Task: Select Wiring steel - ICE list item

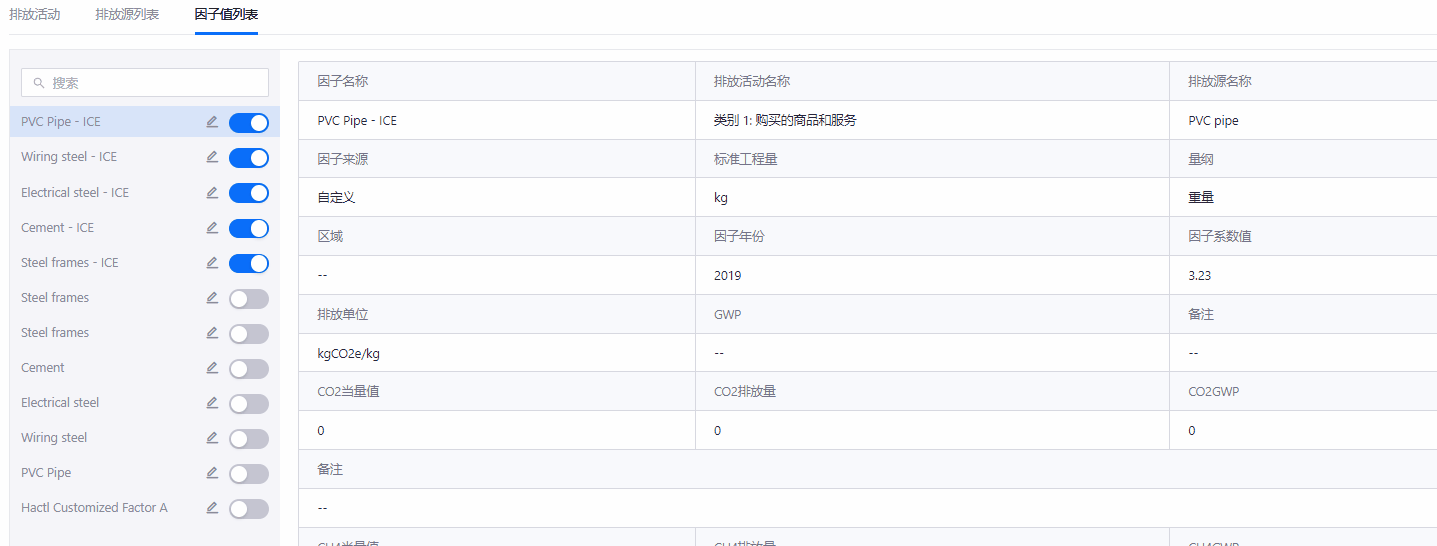Action: tap(69, 157)
